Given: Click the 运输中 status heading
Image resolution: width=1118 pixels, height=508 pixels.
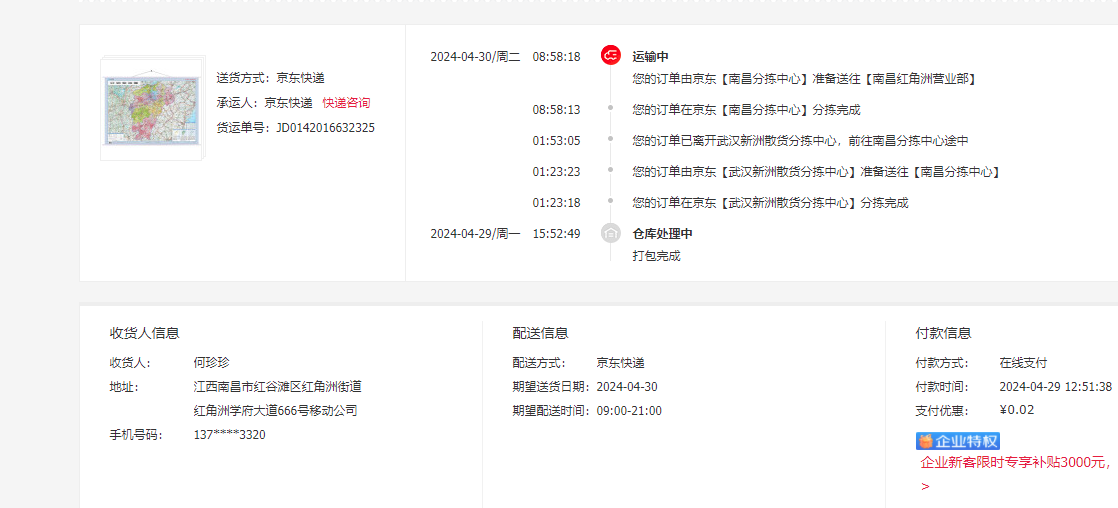Looking at the screenshot, I should (650, 56).
